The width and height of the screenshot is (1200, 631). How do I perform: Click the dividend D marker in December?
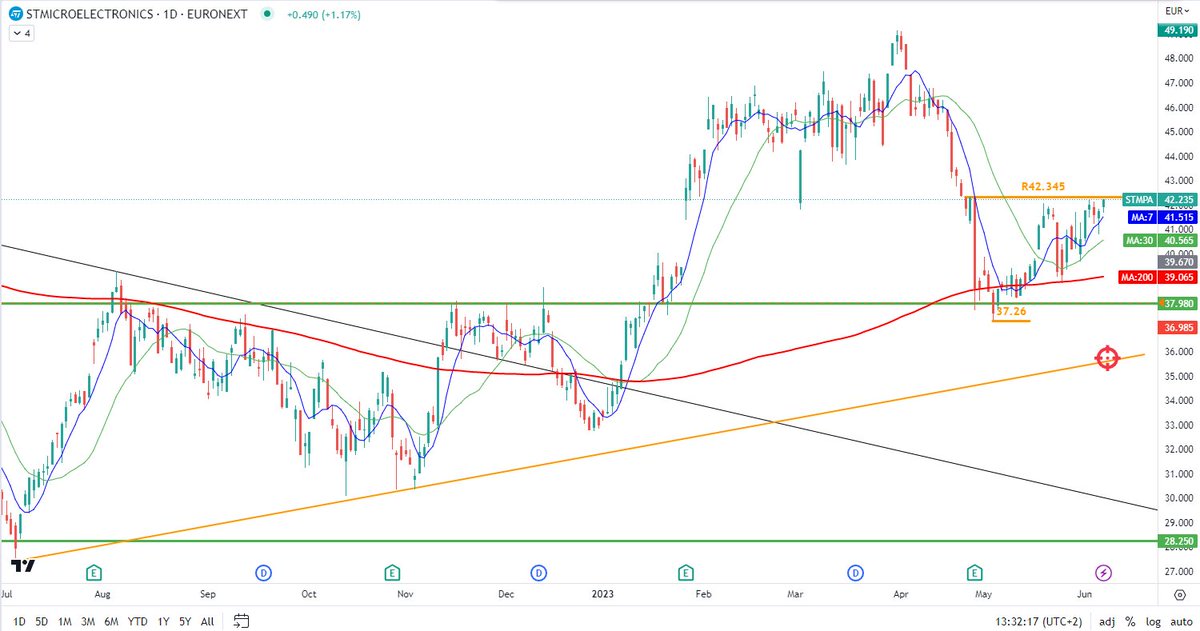[538, 573]
